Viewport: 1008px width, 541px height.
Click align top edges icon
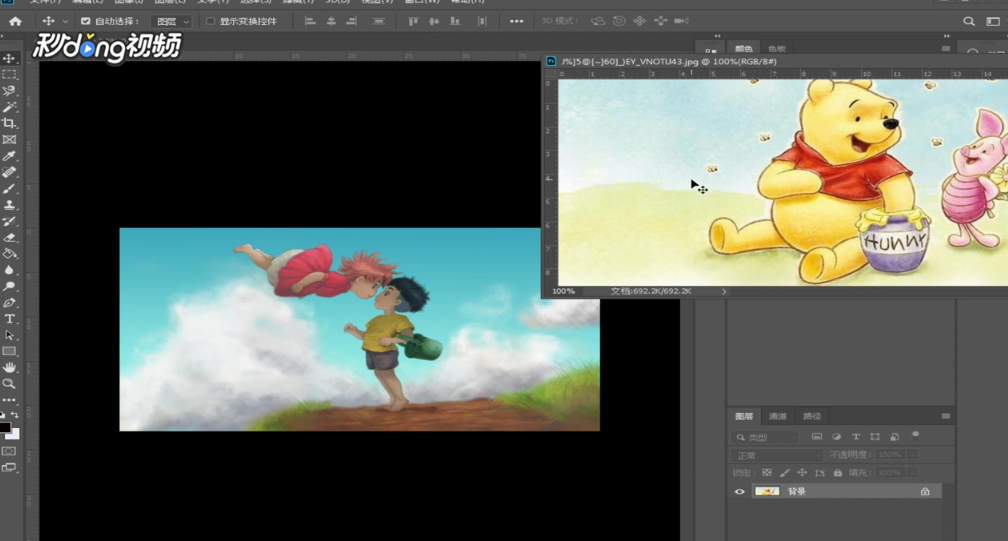click(x=413, y=21)
